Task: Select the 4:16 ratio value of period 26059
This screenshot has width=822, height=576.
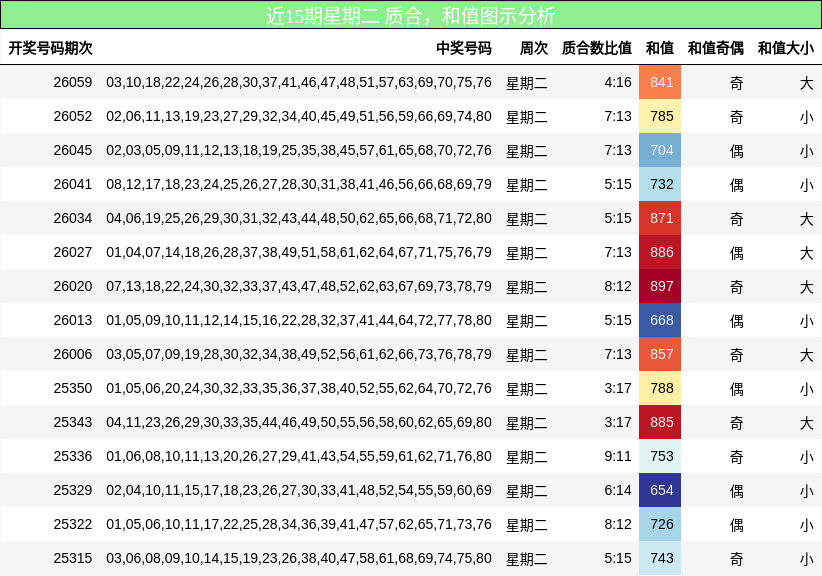Action: 617,83
